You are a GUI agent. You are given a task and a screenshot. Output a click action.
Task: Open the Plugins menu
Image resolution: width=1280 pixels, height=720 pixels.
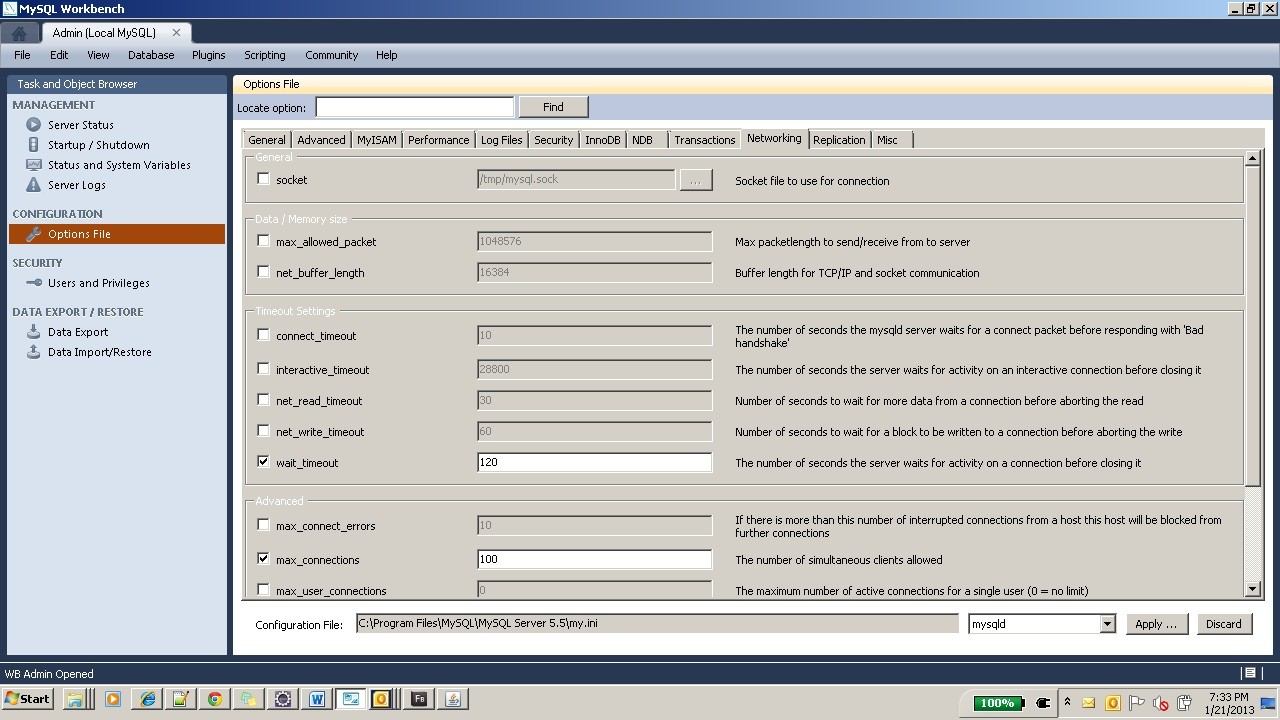(209, 55)
